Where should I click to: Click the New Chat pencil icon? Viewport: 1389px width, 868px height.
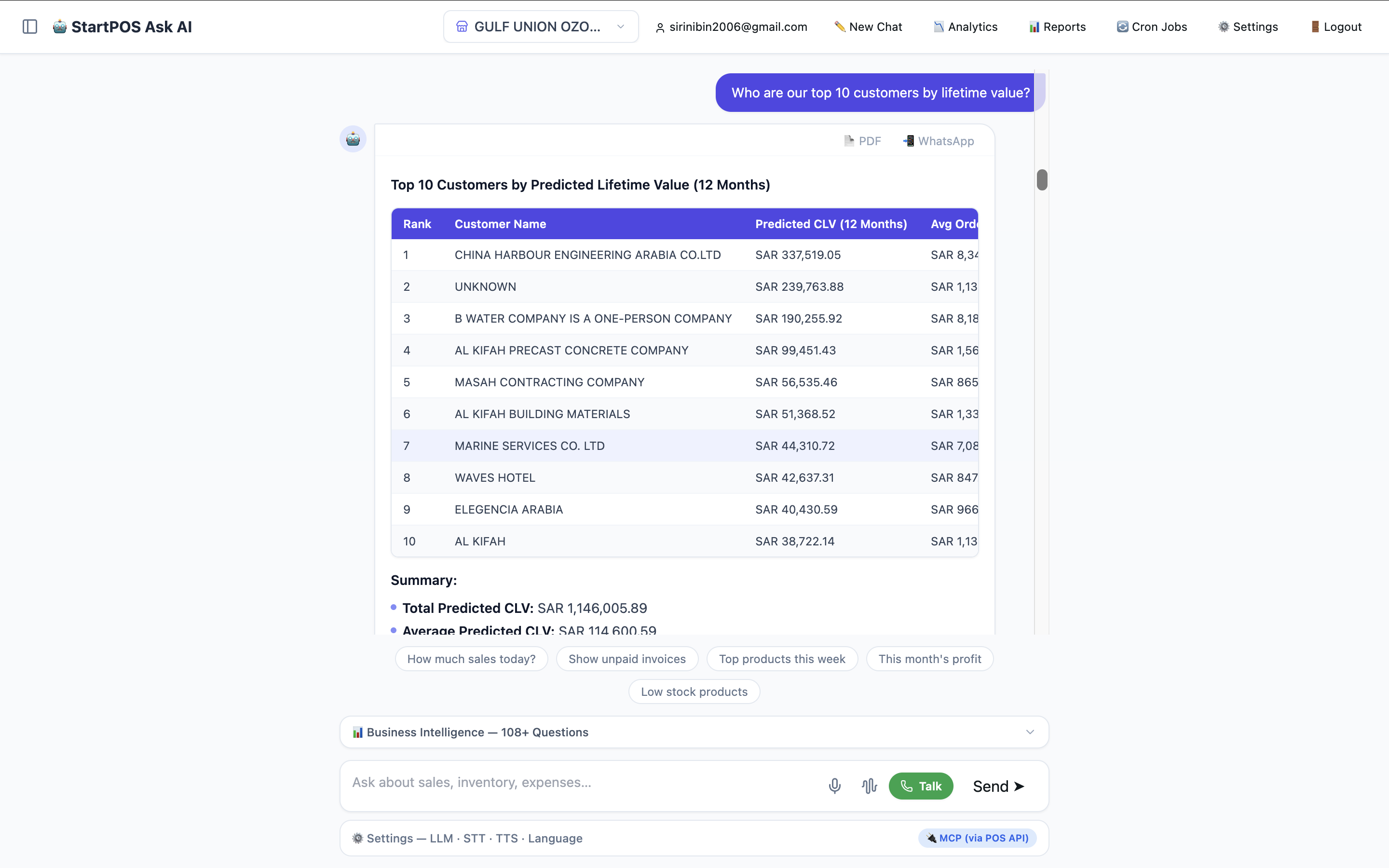click(x=840, y=27)
